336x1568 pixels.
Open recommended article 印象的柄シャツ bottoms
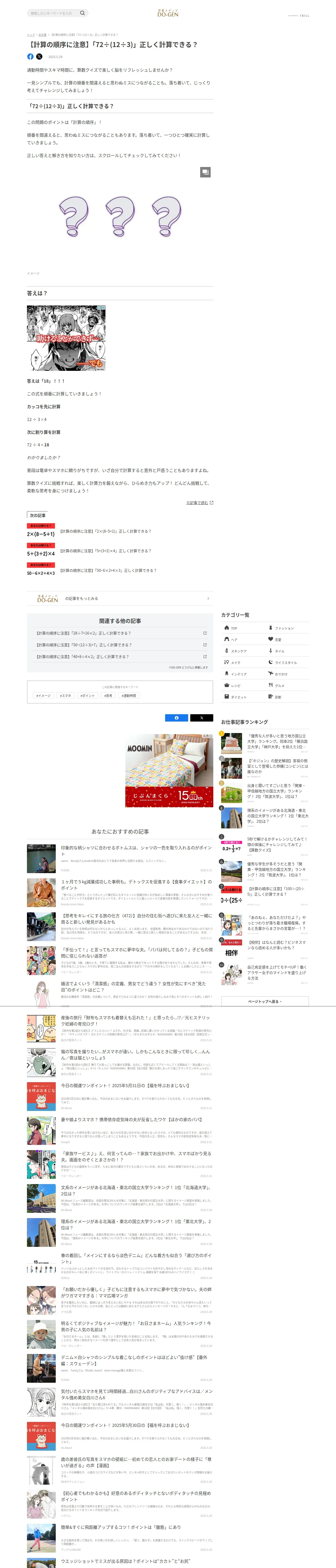tap(120, 858)
